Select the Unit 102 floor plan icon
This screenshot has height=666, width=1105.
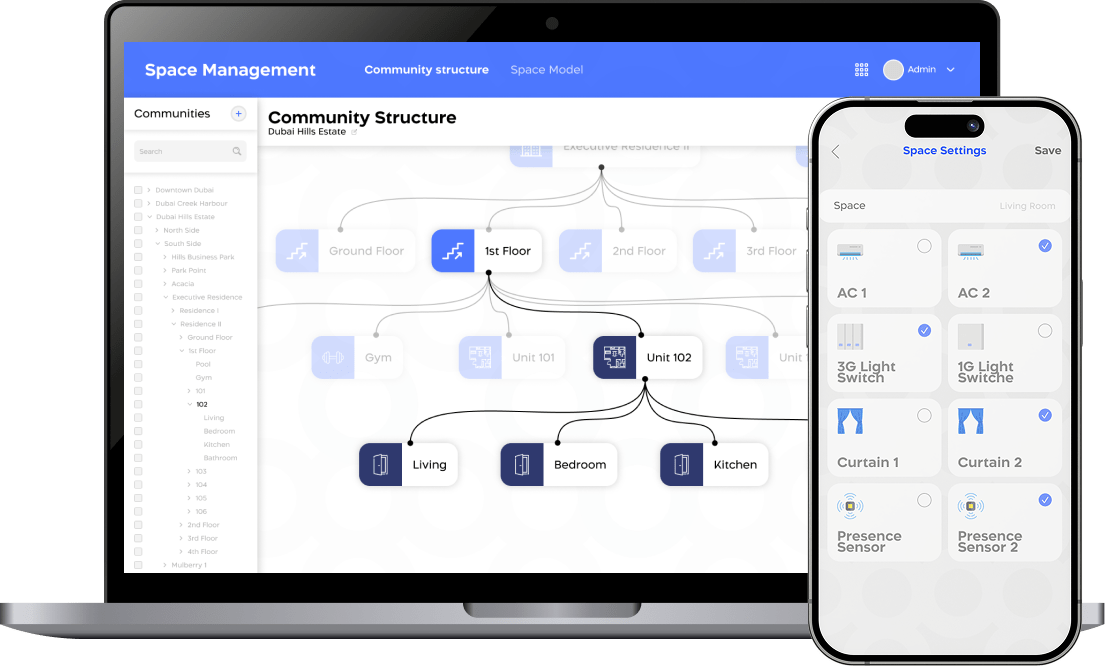pos(615,357)
